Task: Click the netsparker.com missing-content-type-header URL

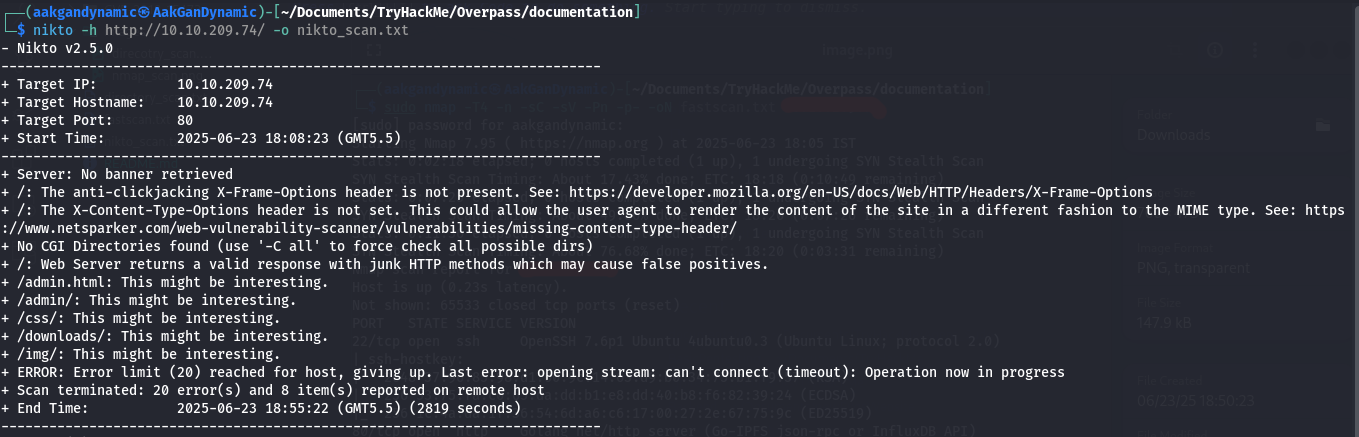Action: coord(370,228)
